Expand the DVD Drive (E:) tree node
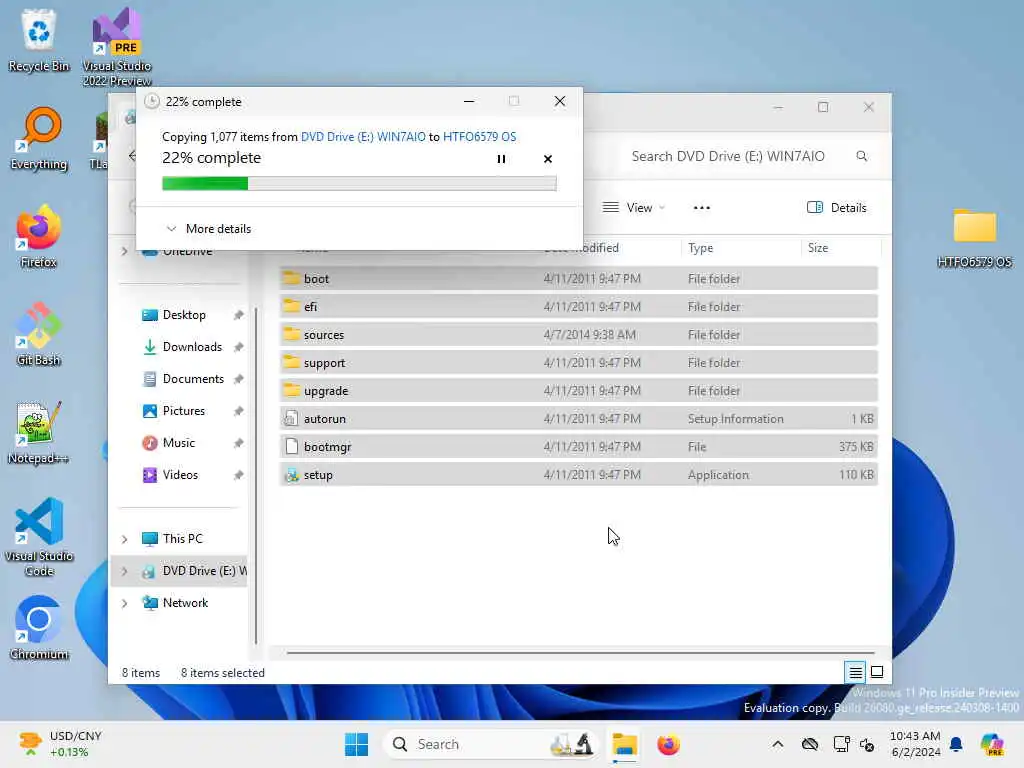The image size is (1024, 768). (x=124, y=571)
